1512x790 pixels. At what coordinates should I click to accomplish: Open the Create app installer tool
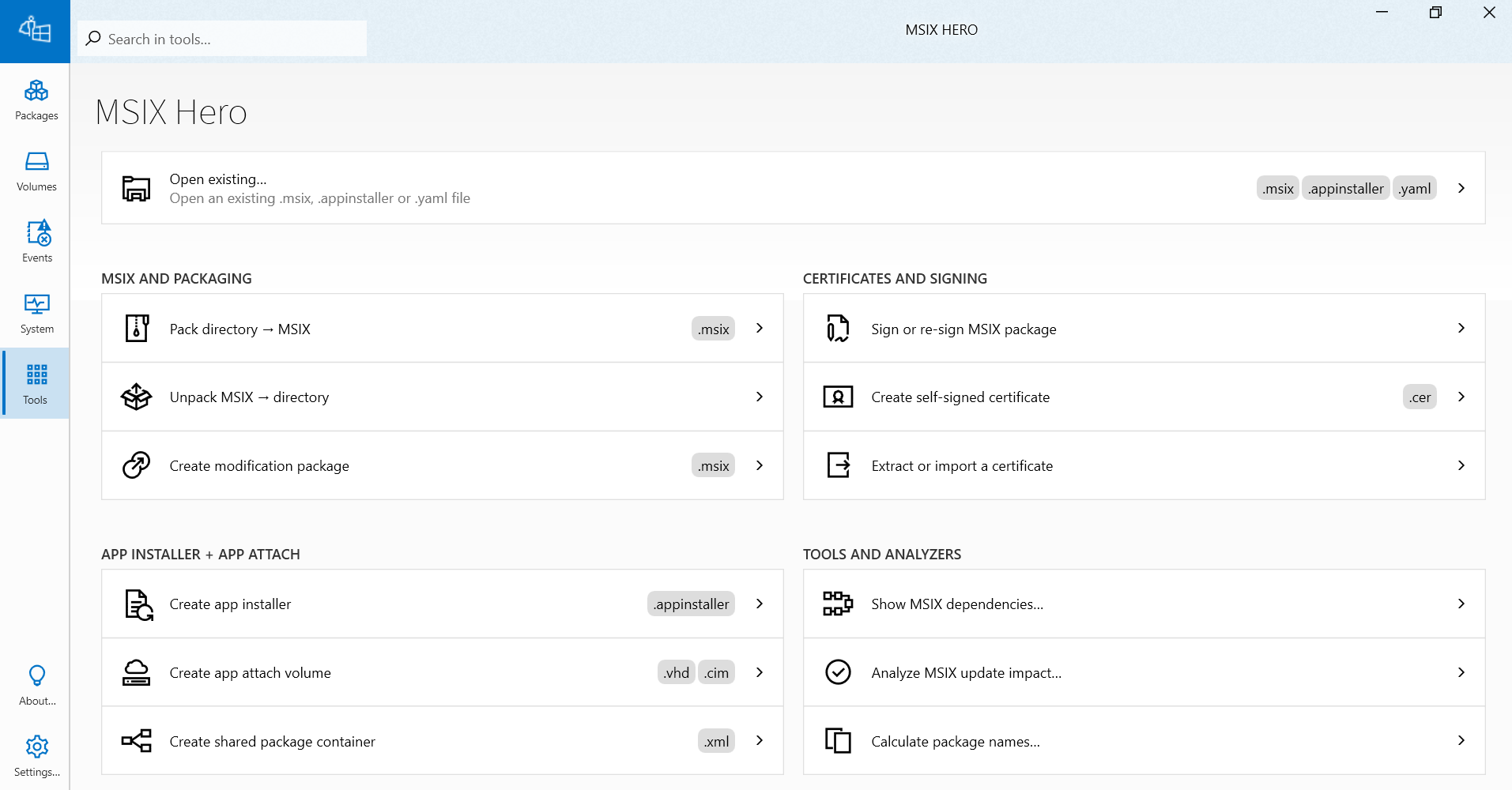click(x=443, y=604)
